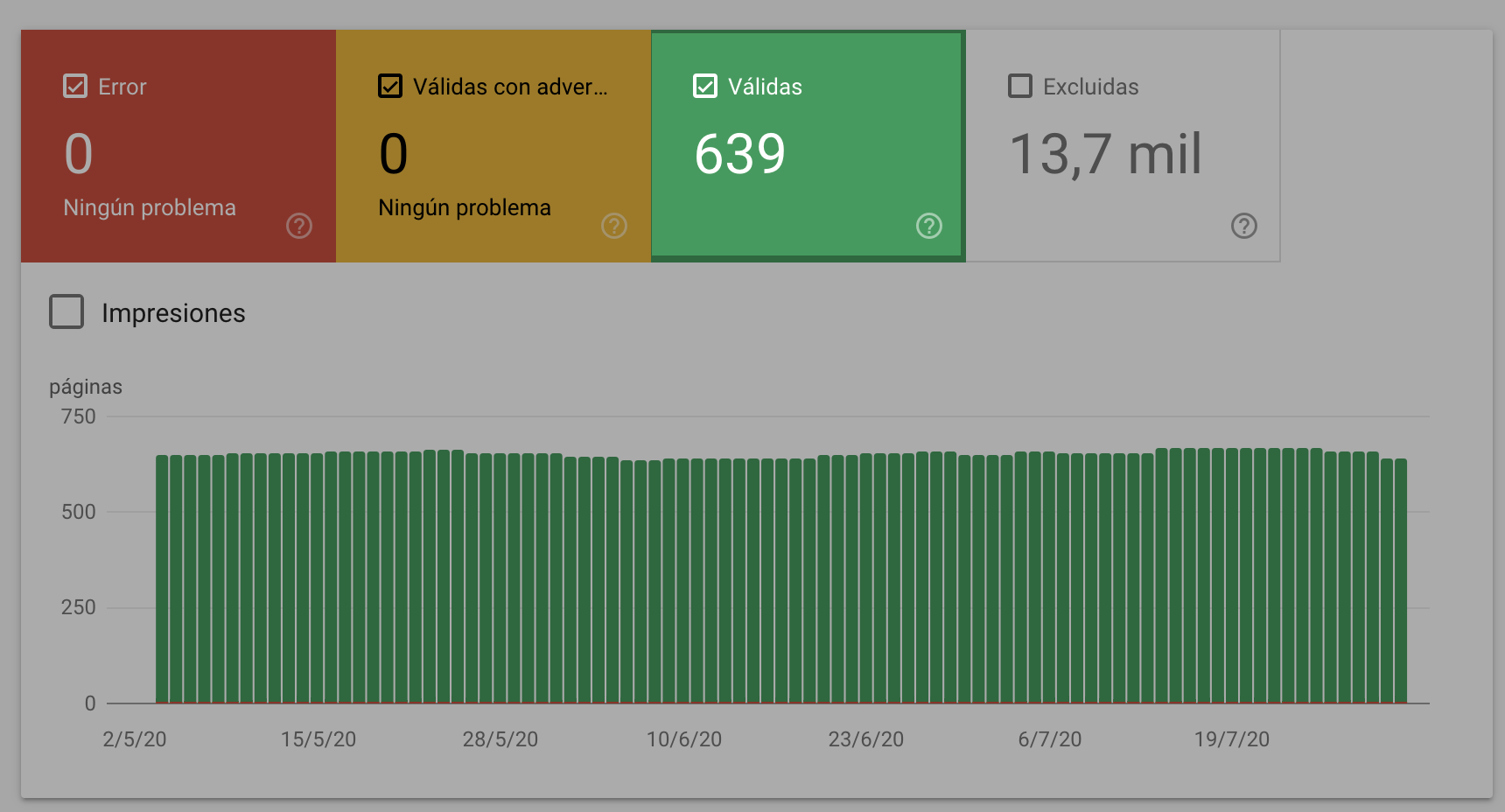Open the help icon in Excluidas card

coord(1244,226)
